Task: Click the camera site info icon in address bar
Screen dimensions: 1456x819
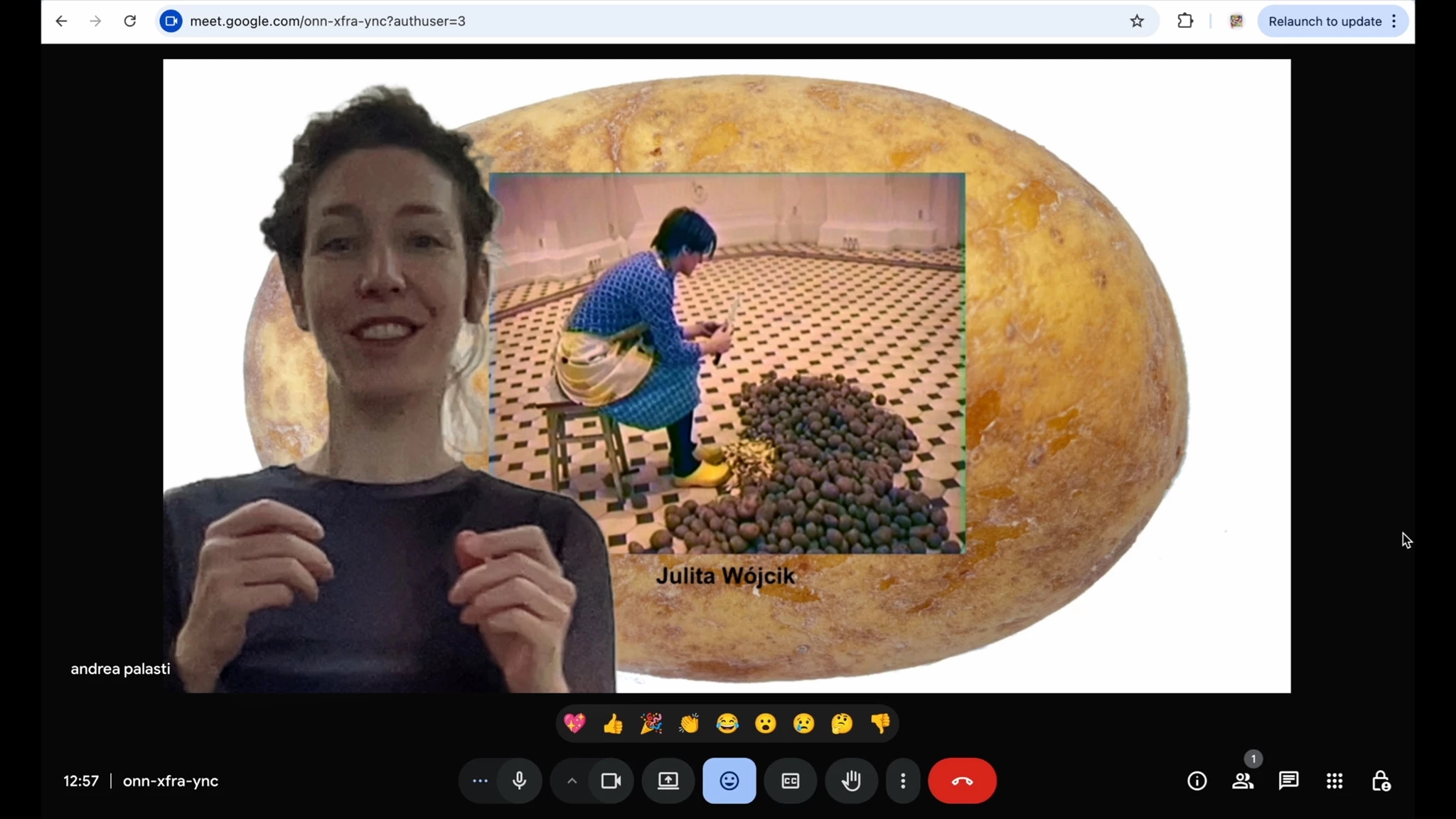Action: coord(171,21)
